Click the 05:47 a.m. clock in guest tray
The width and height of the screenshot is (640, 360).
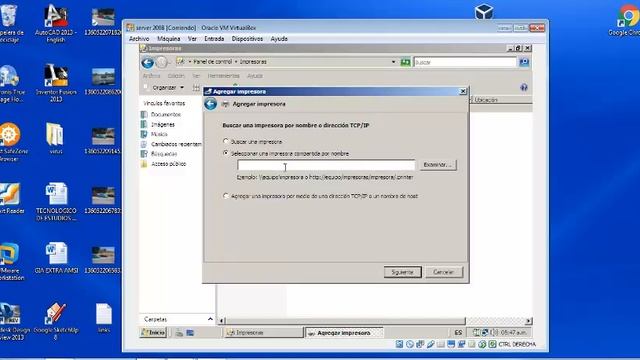(x=513, y=333)
